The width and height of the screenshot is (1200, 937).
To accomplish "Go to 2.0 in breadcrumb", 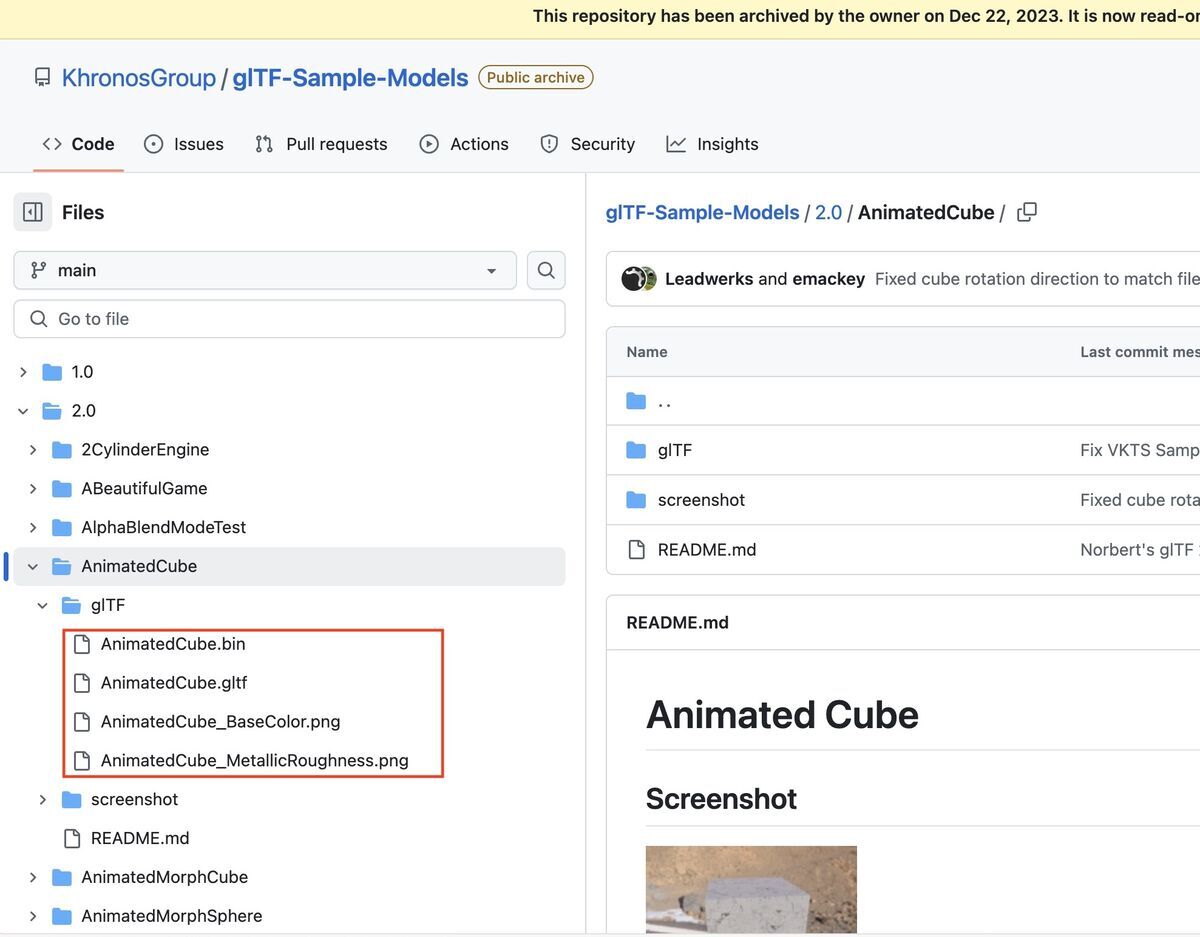I will tap(829, 212).
